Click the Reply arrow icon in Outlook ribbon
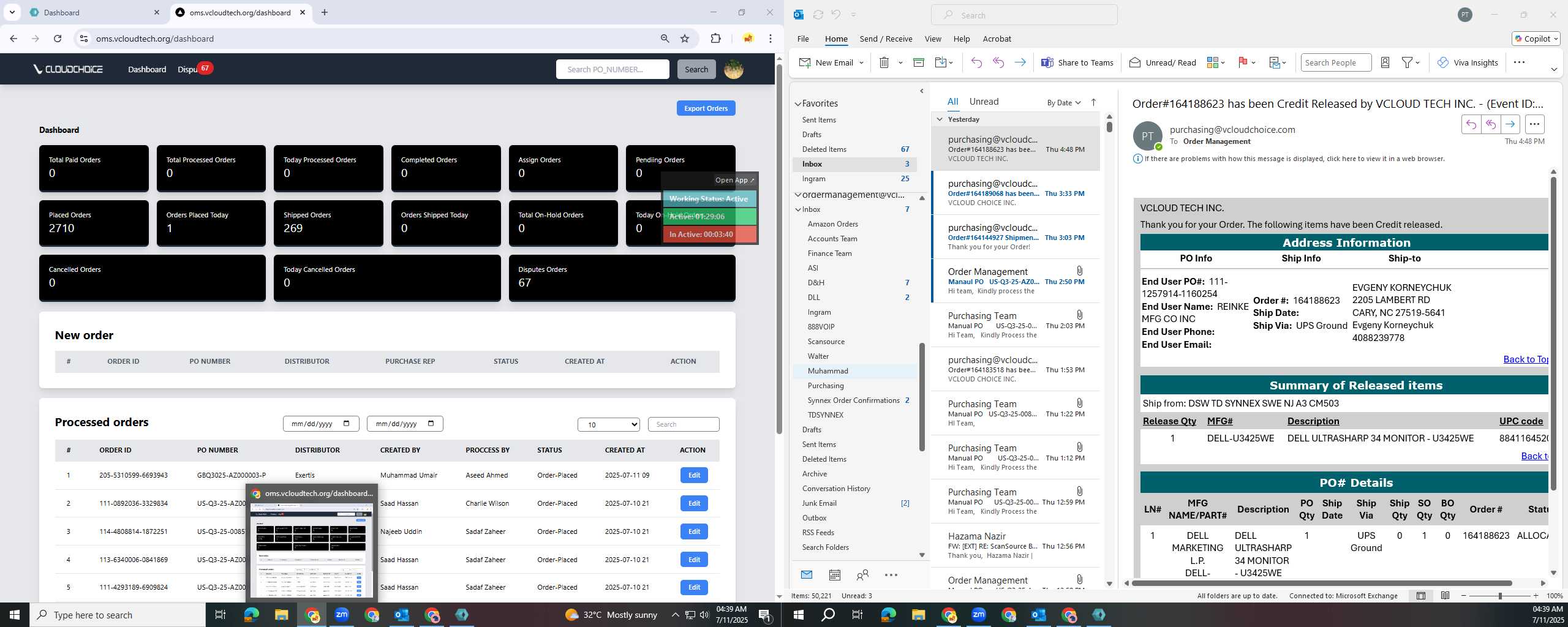The width and height of the screenshot is (1568, 627). (976, 62)
